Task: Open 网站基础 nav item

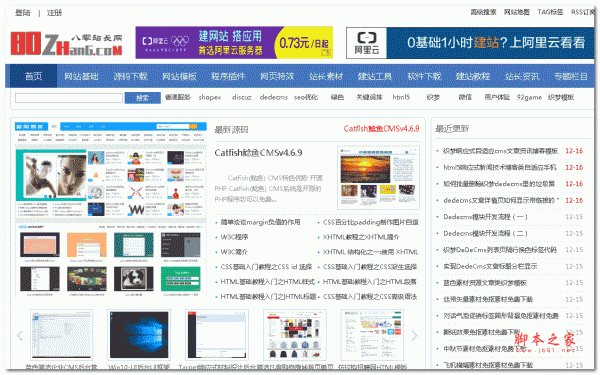Action: (81, 76)
